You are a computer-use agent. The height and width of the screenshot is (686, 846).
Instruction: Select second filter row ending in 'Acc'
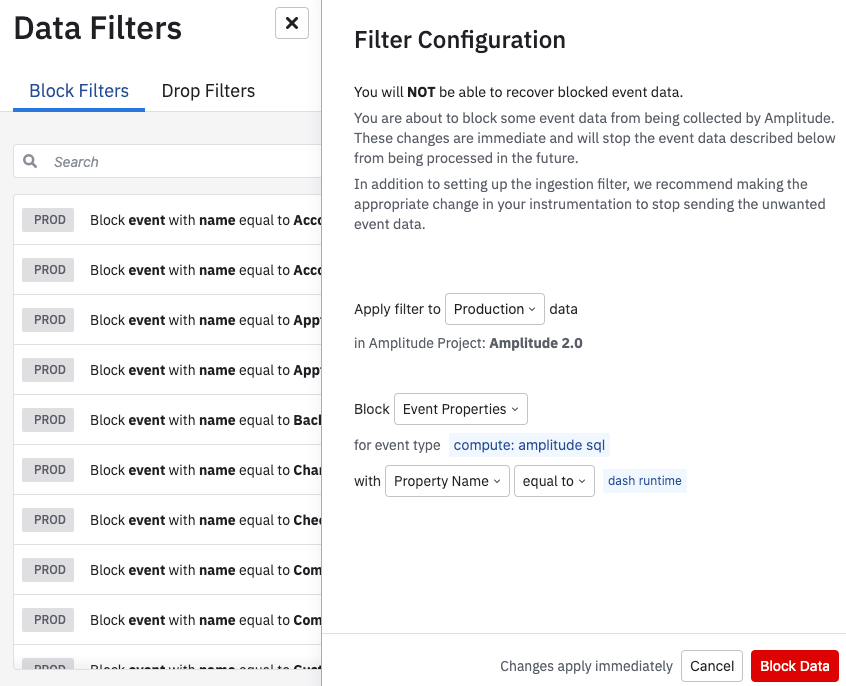[167, 270]
